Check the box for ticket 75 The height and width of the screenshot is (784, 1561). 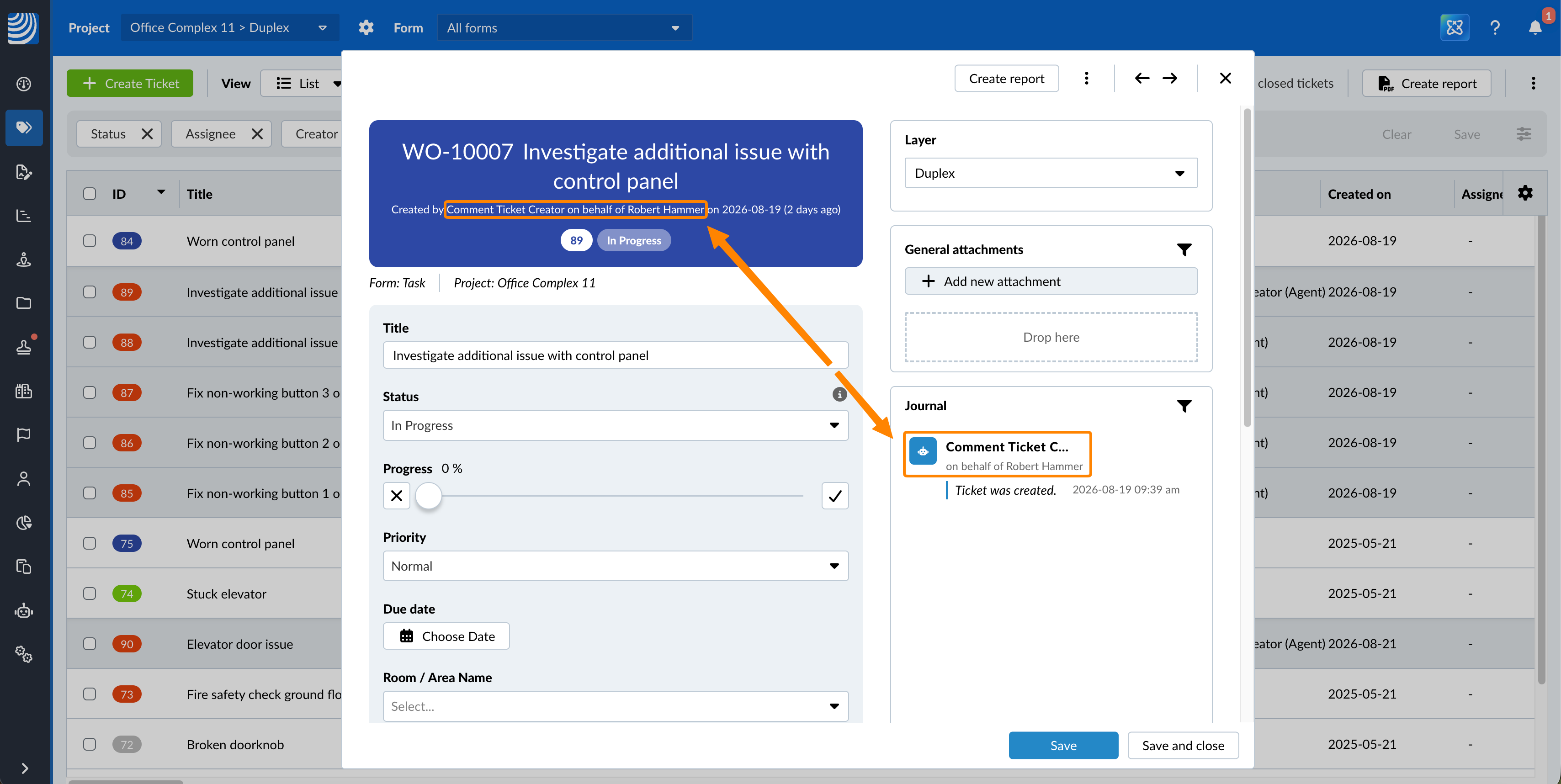point(90,544)
